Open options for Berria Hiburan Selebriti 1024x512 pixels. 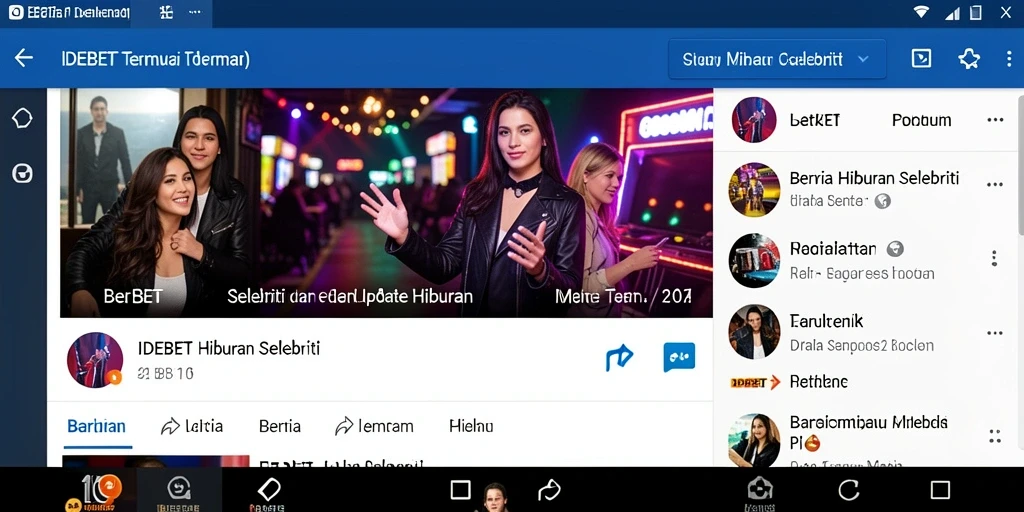(995, 185)
